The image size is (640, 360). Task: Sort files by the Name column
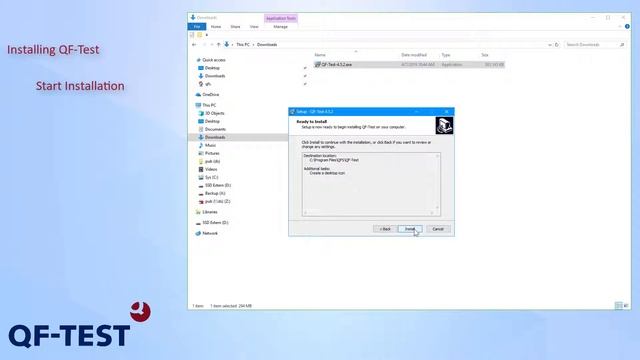320,55
